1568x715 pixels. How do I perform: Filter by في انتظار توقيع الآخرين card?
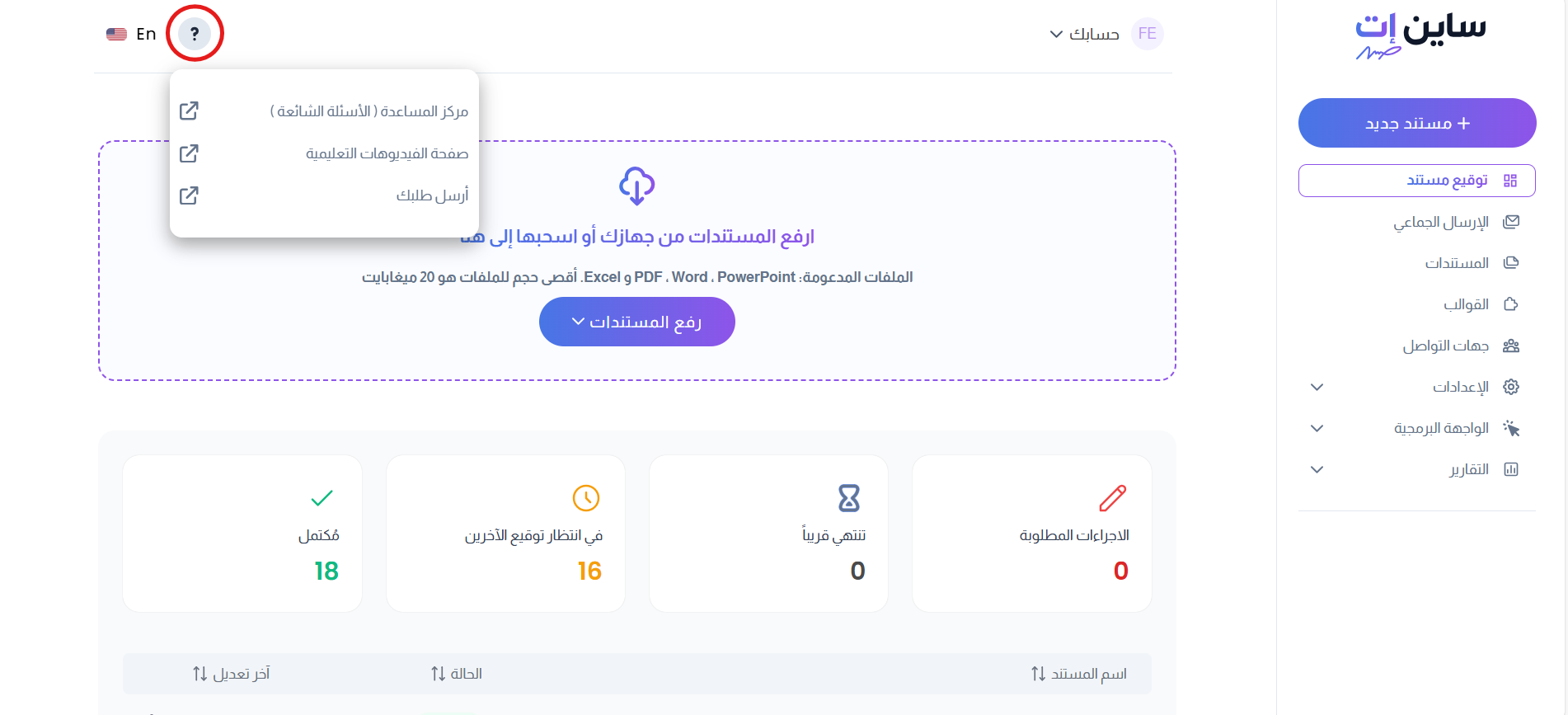click(505, 534)
